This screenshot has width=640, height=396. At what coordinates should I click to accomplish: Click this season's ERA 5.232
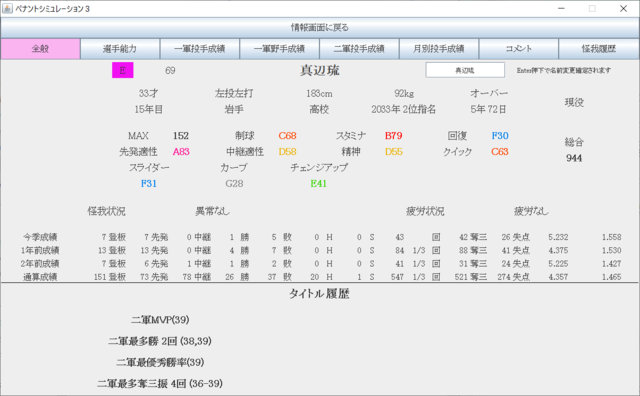pos(558,237)
